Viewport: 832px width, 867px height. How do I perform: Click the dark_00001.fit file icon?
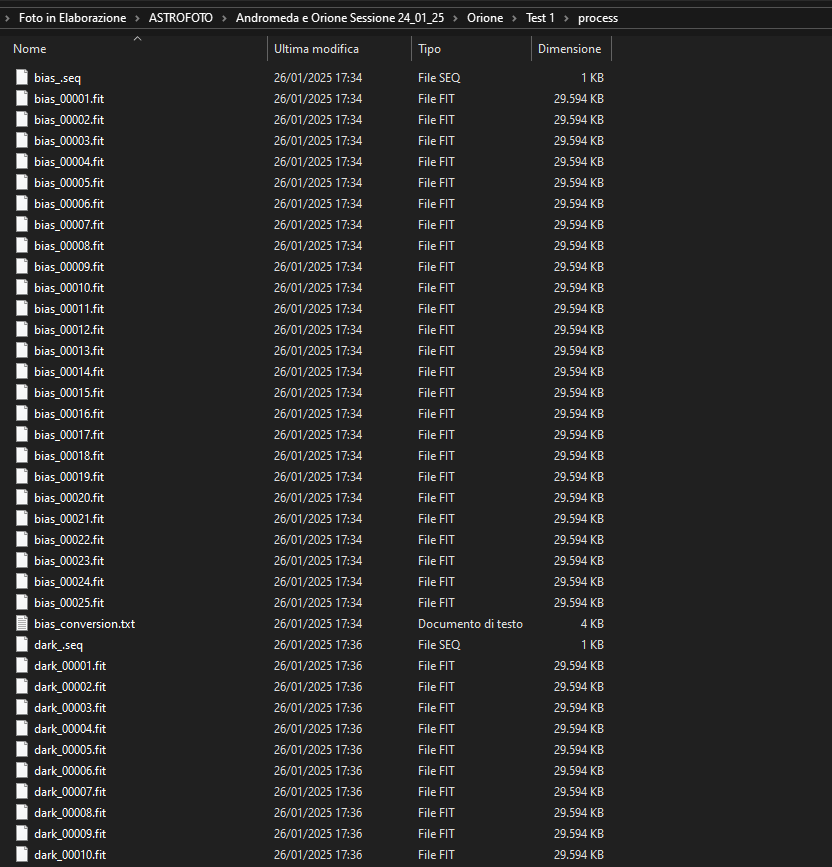[x=22, y=665]
